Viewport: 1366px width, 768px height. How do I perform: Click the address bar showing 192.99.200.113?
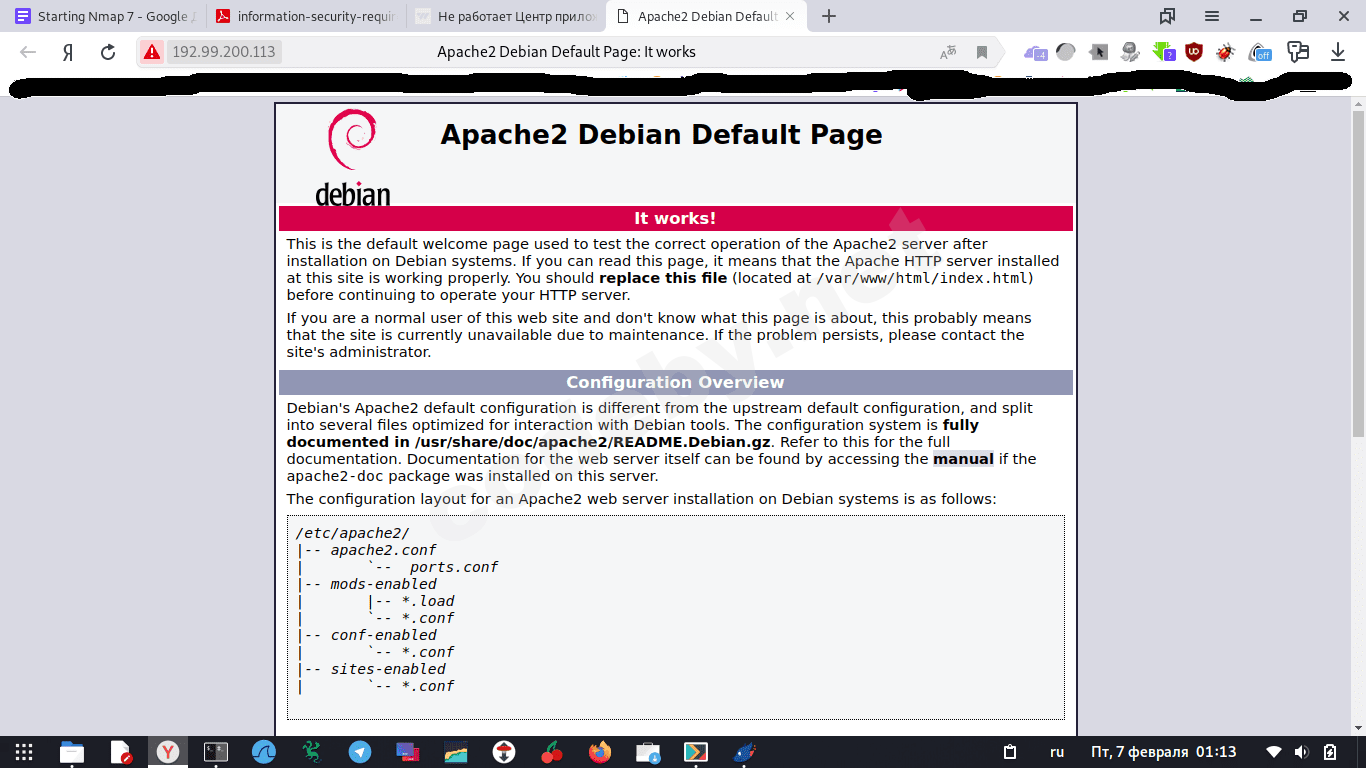(x=560, y=52)
